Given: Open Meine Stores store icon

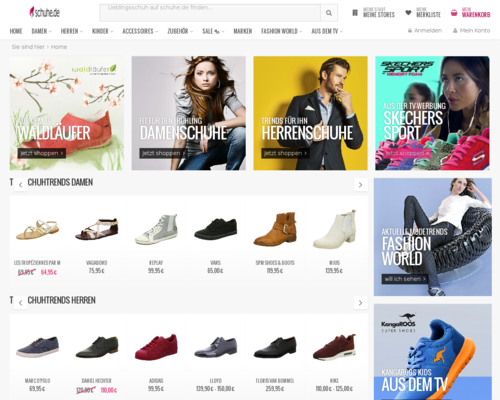Looking at the screenshot, I should coord(355,13).
